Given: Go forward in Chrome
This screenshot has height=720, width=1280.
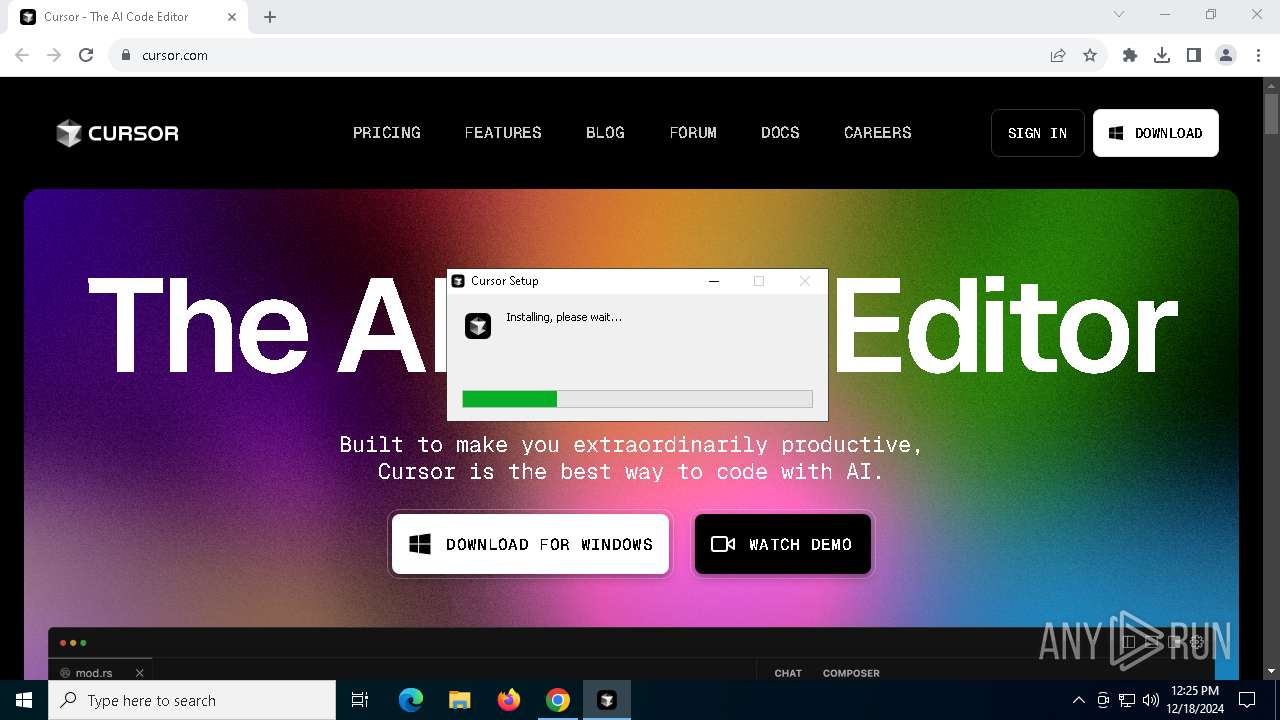Looking at the screenshot, I should point(54,55).
